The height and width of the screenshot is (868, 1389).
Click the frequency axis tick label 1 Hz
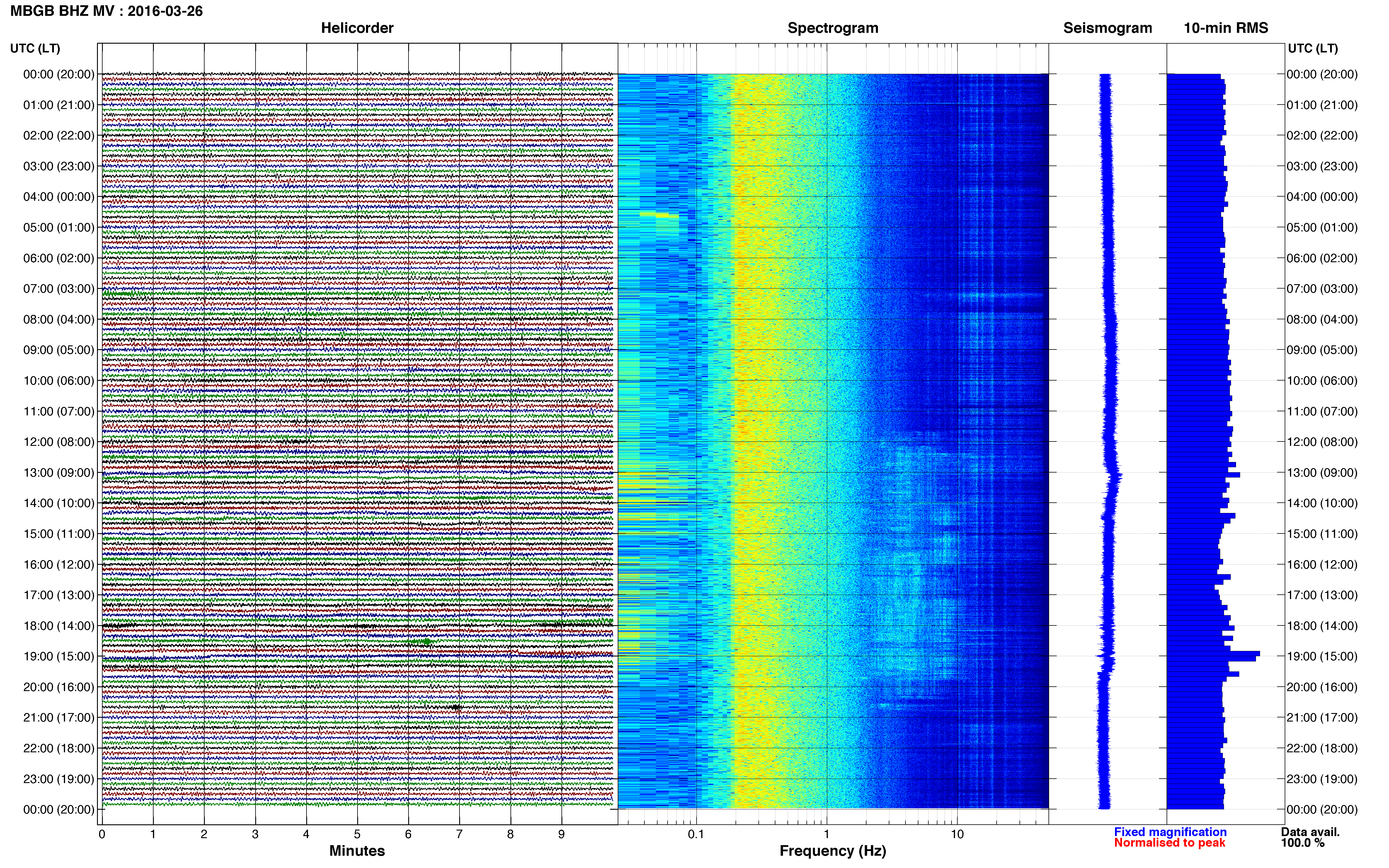(826, 834)
